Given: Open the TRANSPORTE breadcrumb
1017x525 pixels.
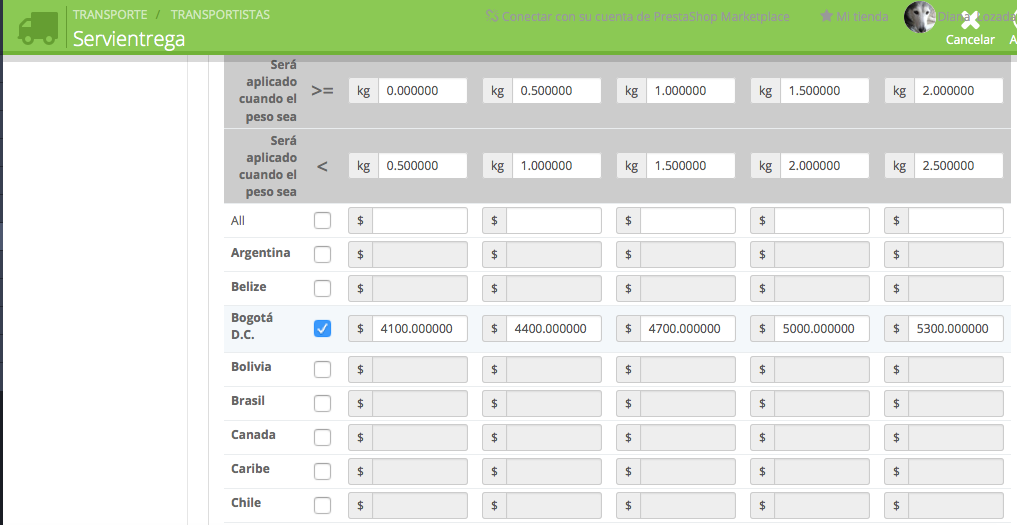Looking at the screenshot, I should pos(110,14).
